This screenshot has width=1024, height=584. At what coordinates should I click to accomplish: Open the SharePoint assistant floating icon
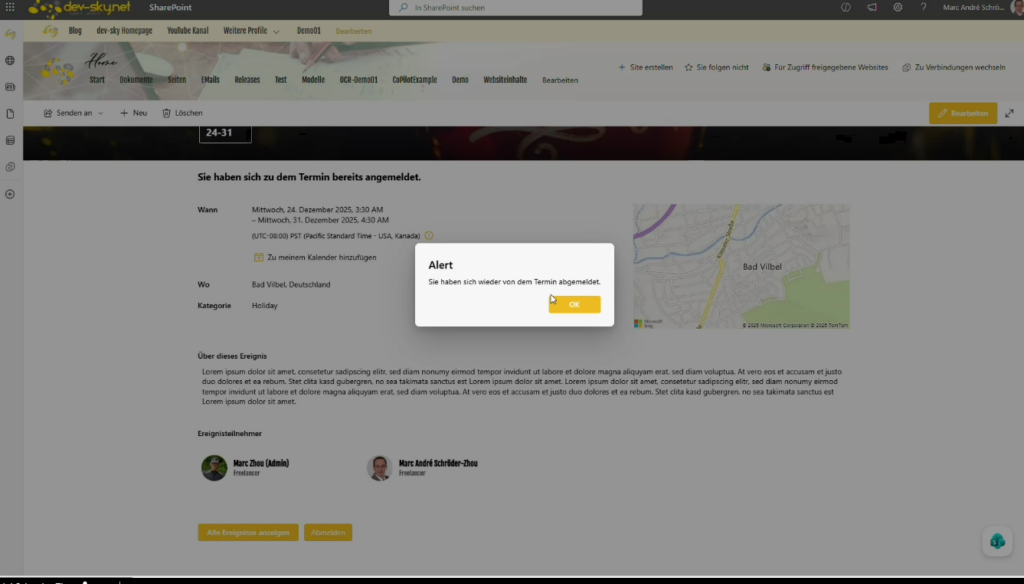(x=997, y=542)
